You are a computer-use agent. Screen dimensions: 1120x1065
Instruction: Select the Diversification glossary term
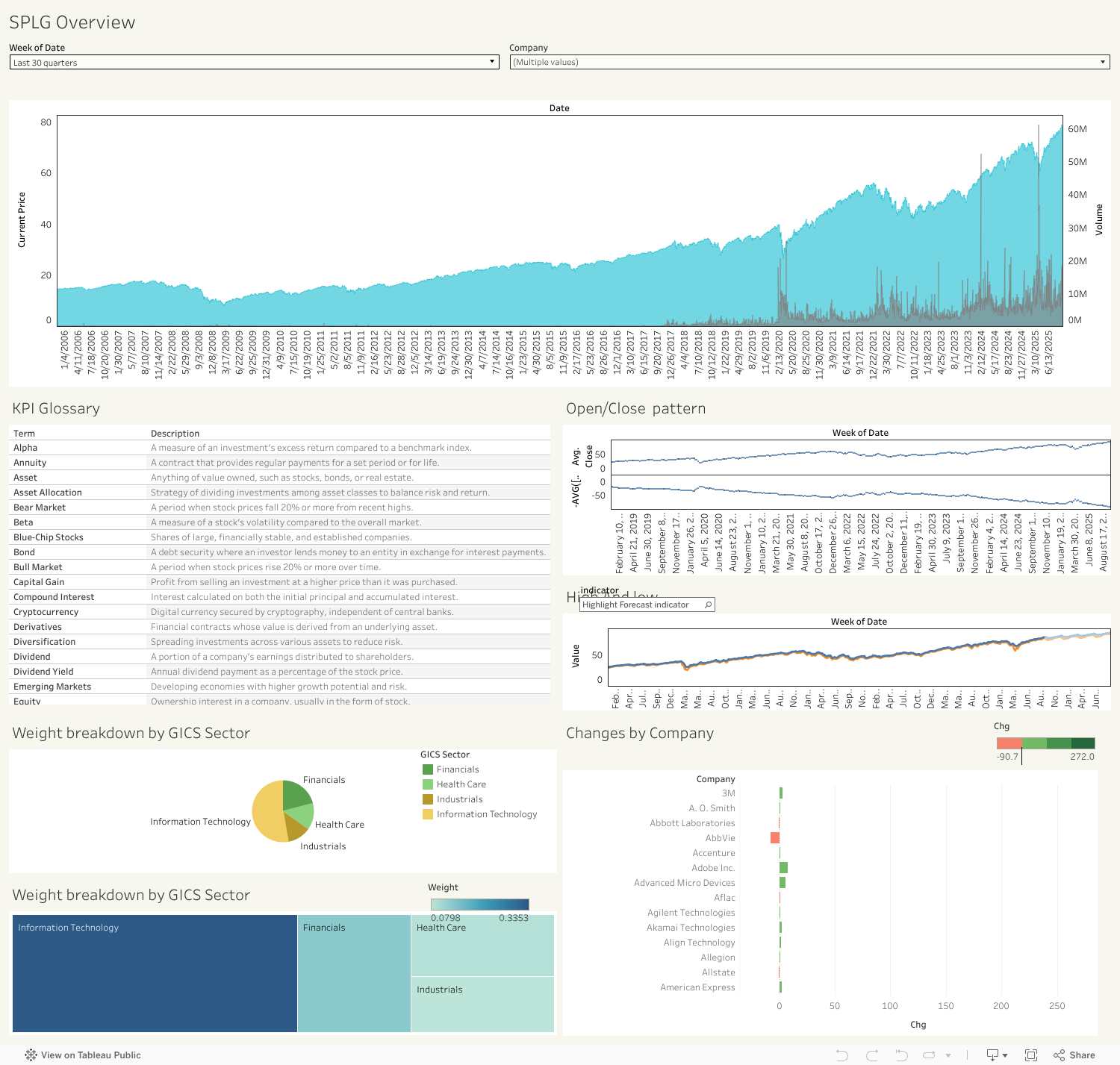click(45, 642)
